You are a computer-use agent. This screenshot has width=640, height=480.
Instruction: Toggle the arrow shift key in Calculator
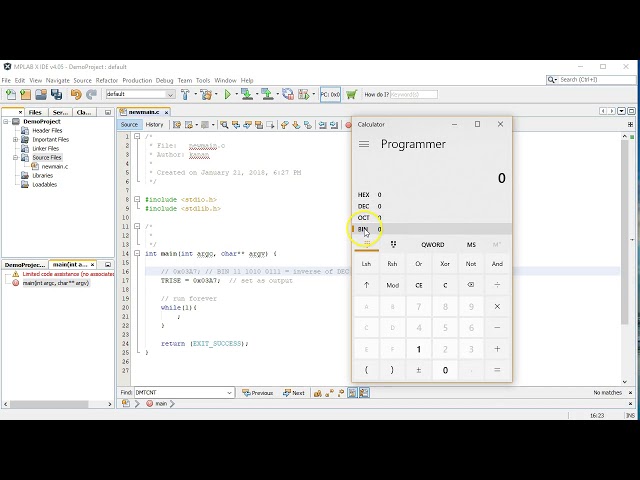(366, 285)
